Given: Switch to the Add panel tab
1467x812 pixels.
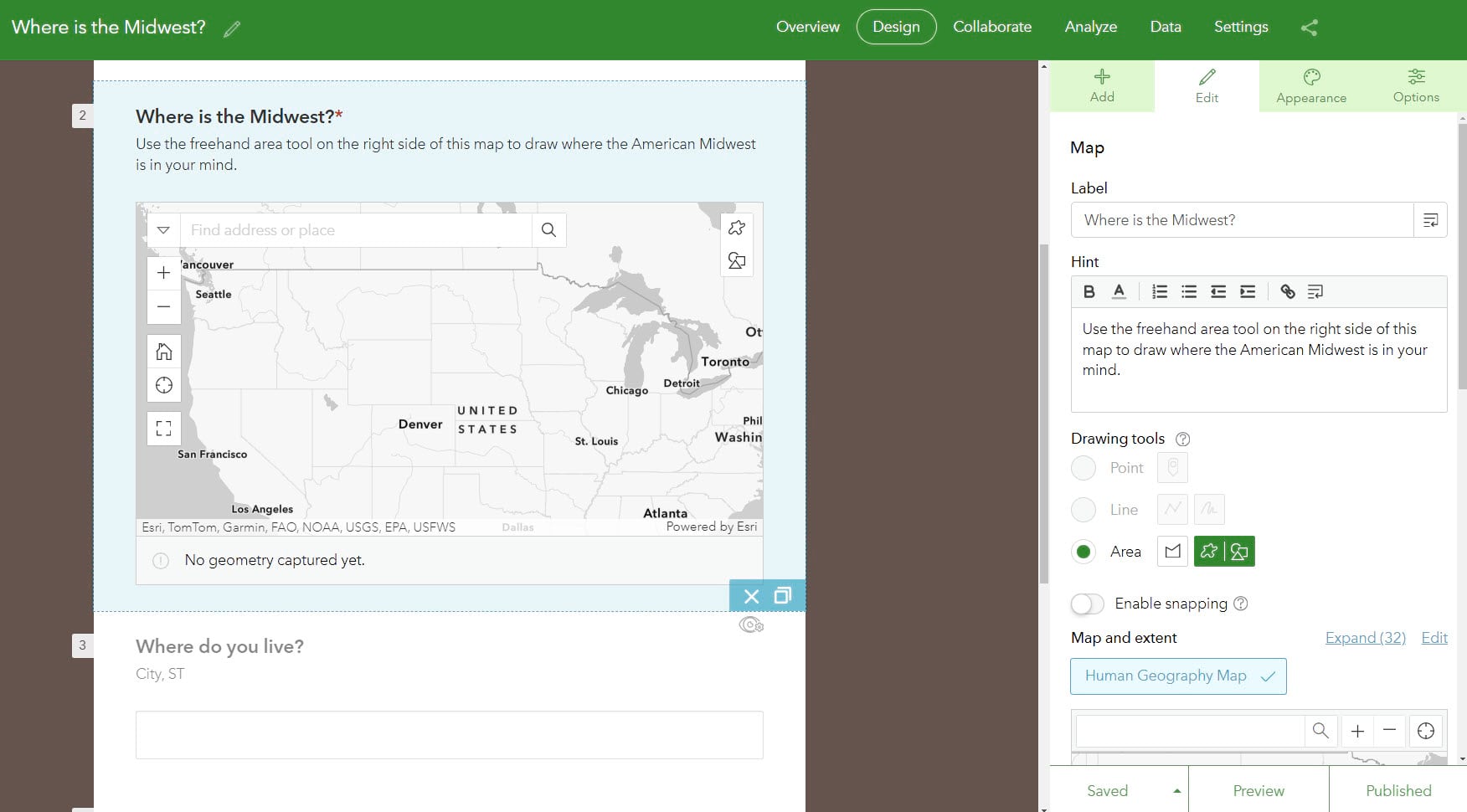Looking at the screenshot, I should click(x=1102, y=86).
